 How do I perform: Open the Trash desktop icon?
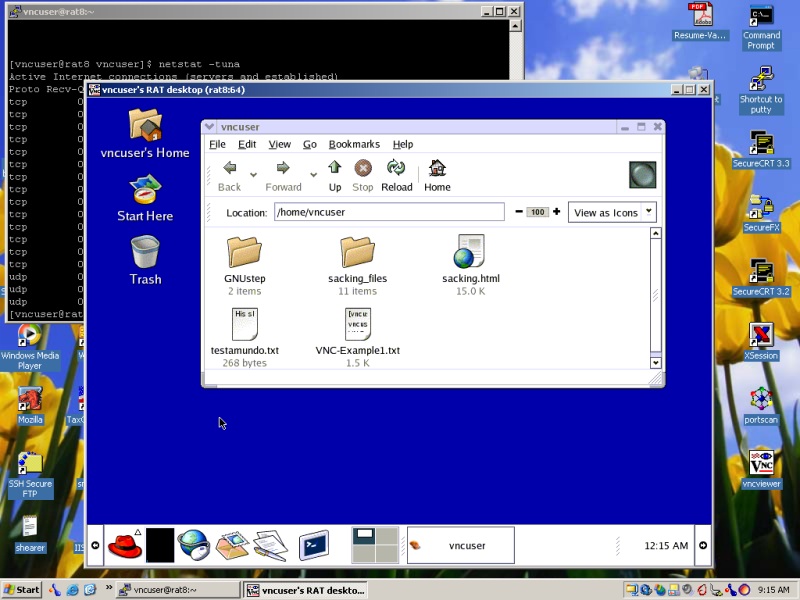click(145, 260)
